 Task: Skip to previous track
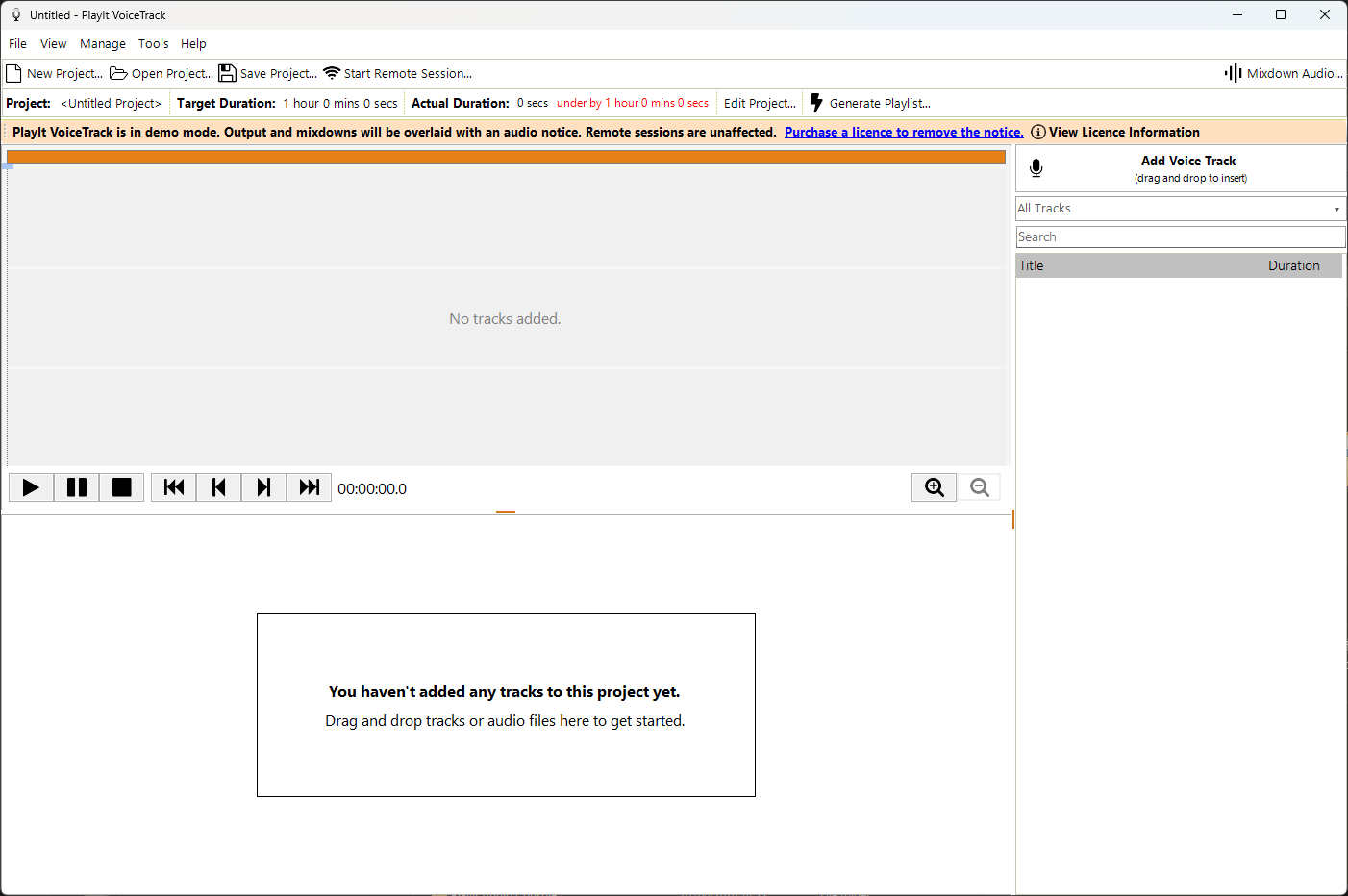click(x=219, y=487)
